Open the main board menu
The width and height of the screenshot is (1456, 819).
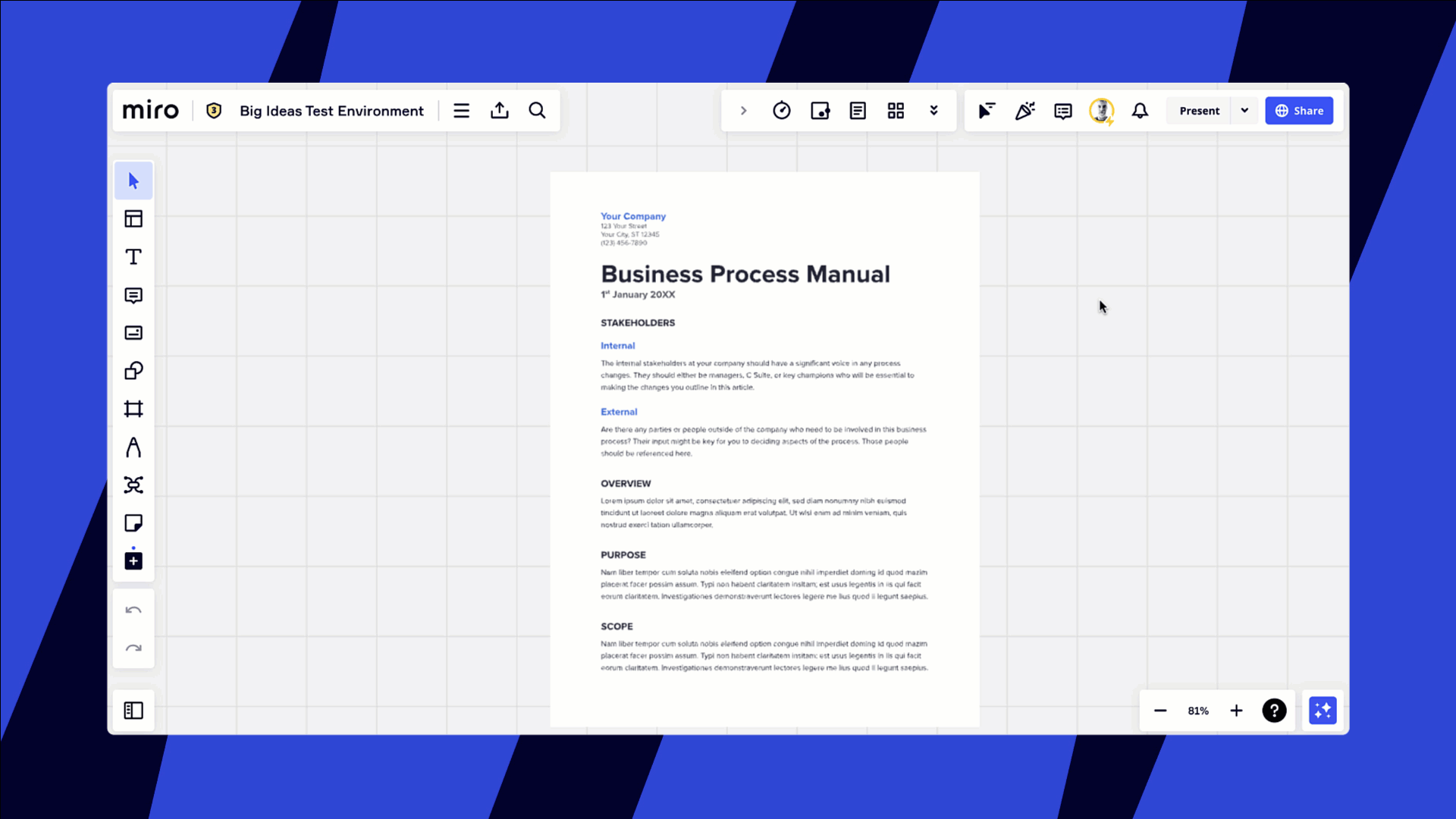[x=461, y=110]
